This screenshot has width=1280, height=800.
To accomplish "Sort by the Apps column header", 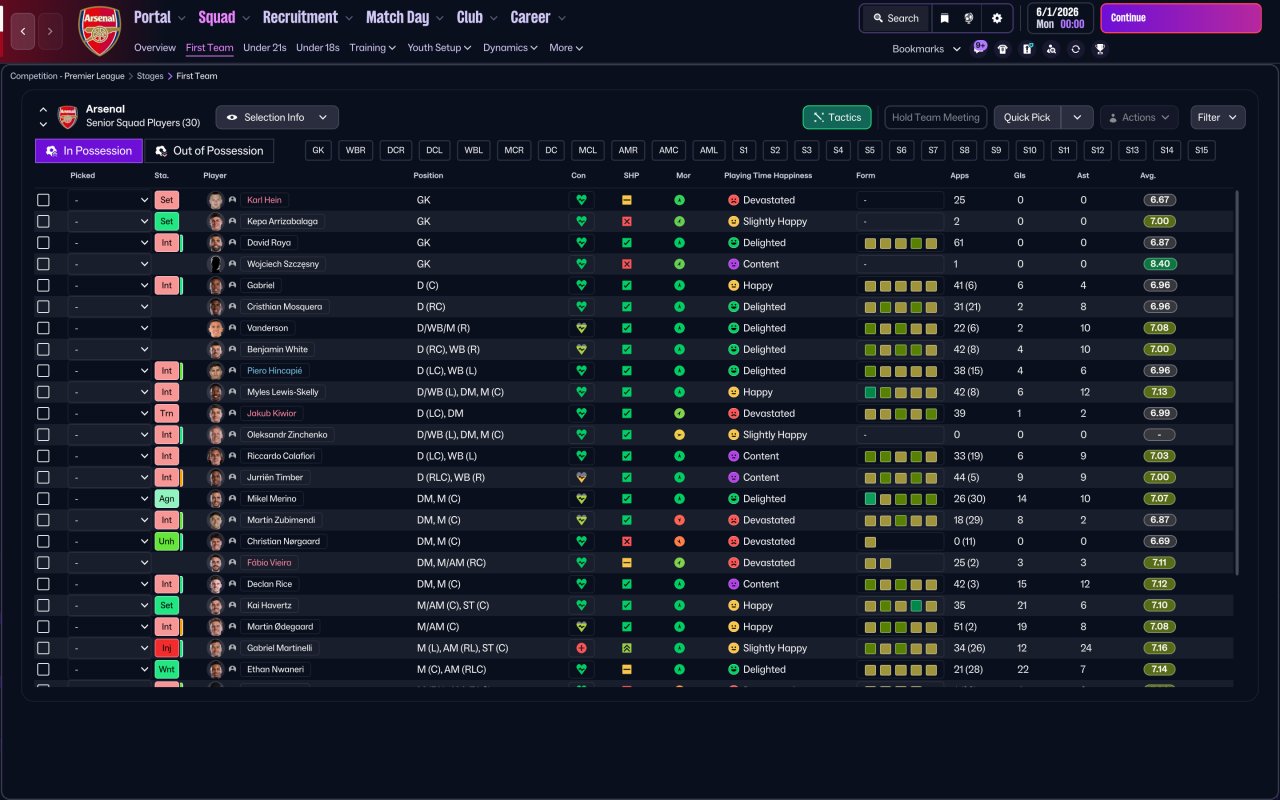I will [x=959, y=175].
